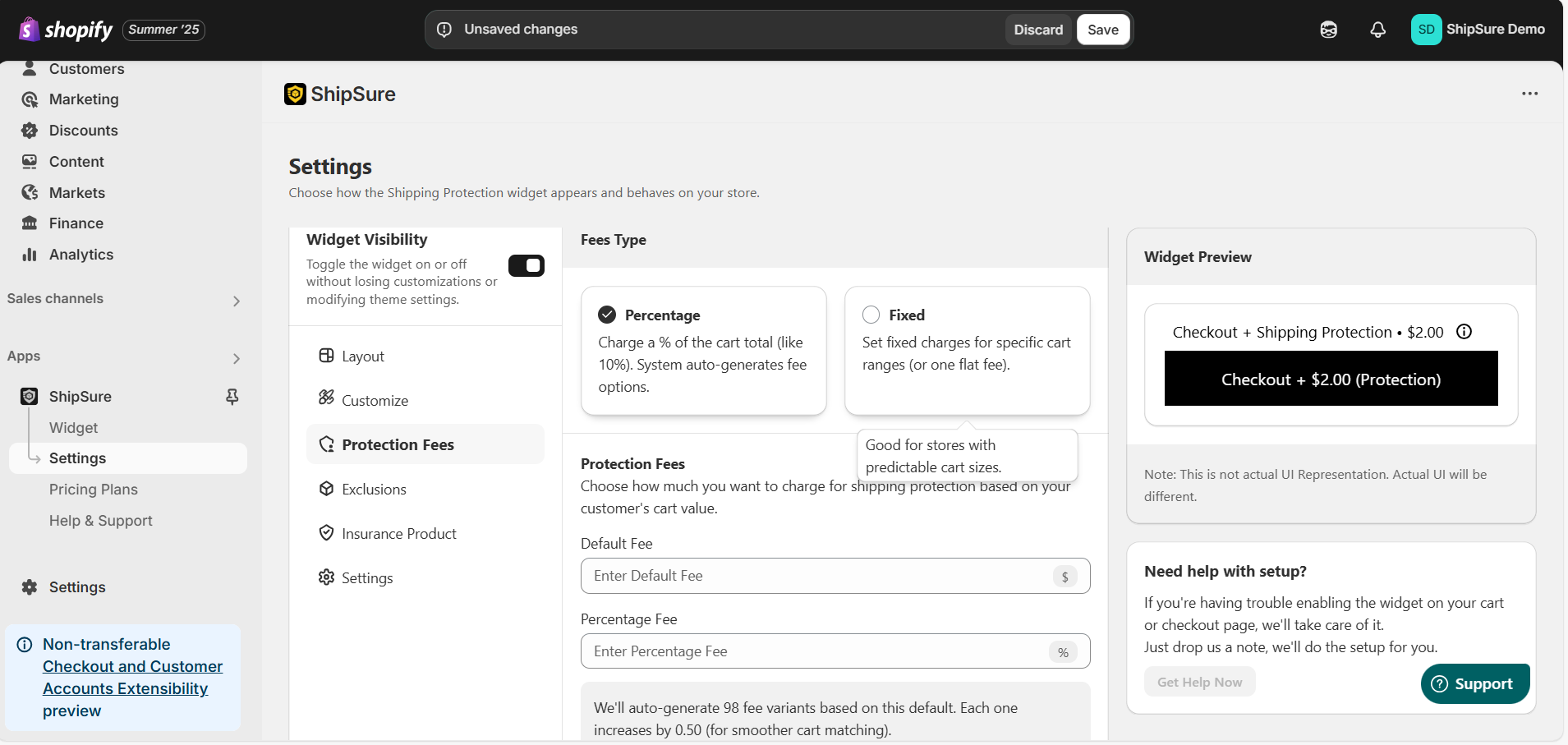1568x745 pixels.
Task: Click the Marketing target icon
Action: (30, 99)
